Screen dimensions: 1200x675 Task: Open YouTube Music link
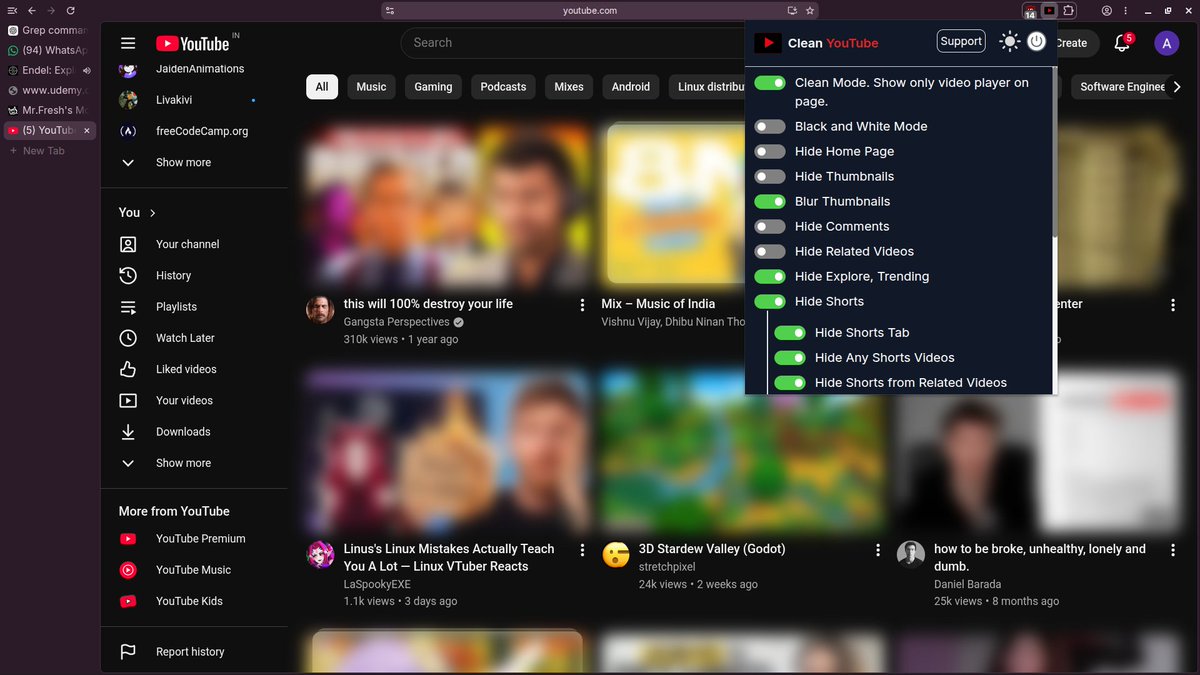tap(193, 570)
